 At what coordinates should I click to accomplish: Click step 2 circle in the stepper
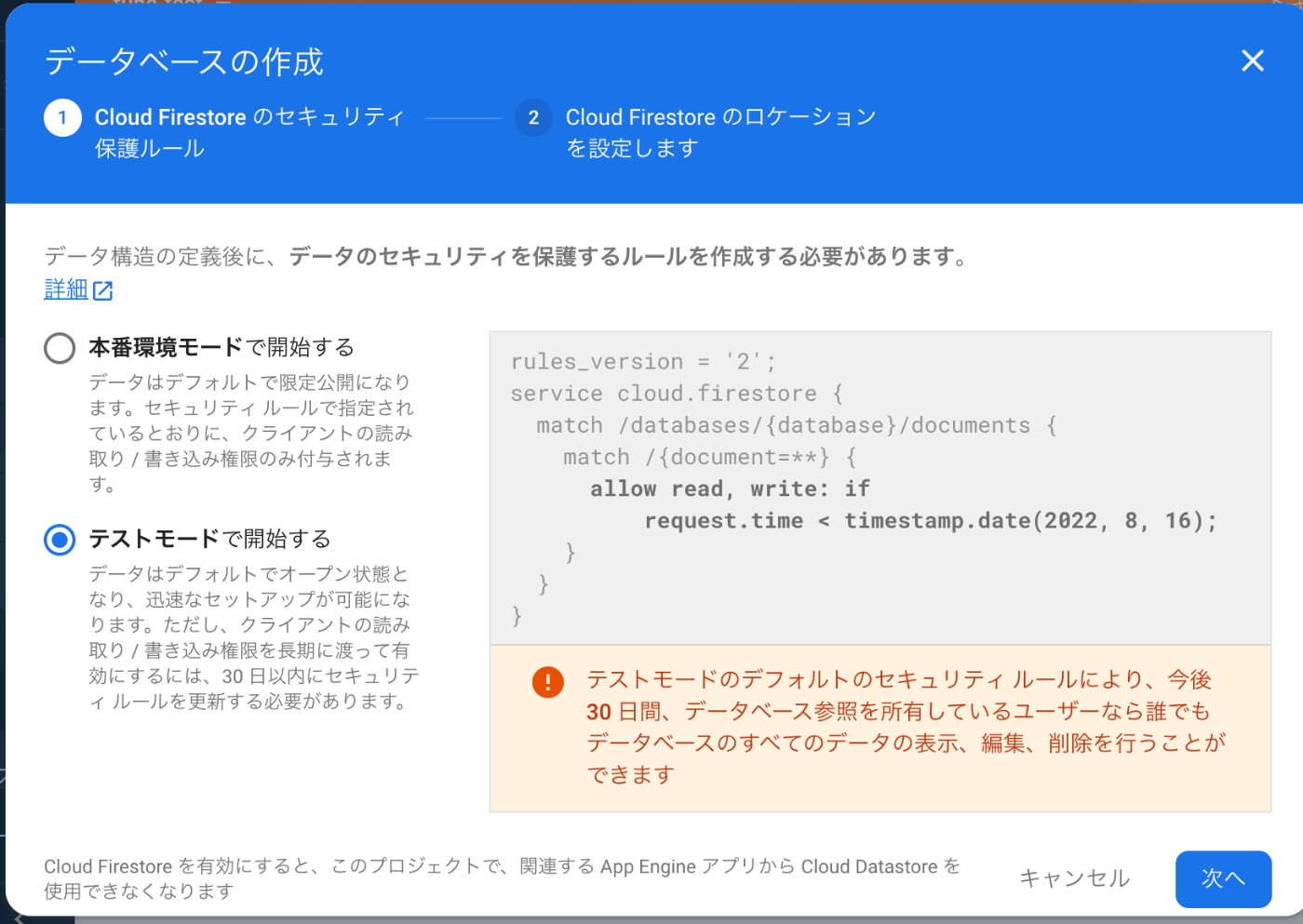[x=533, y=117]
